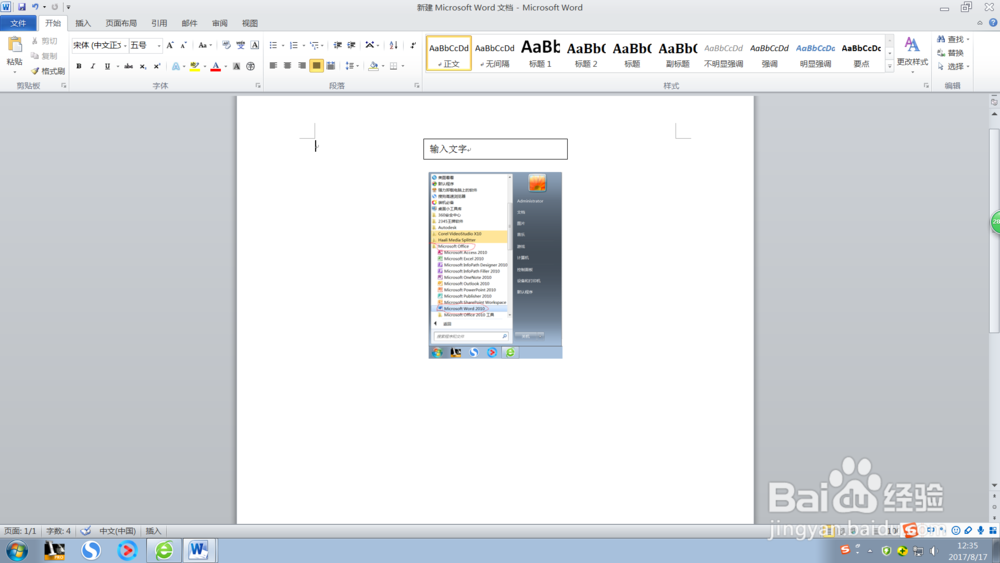Screen dimensions: 1000x563
Task: Switch to the Mailings tab
Action: pos(189,24)
